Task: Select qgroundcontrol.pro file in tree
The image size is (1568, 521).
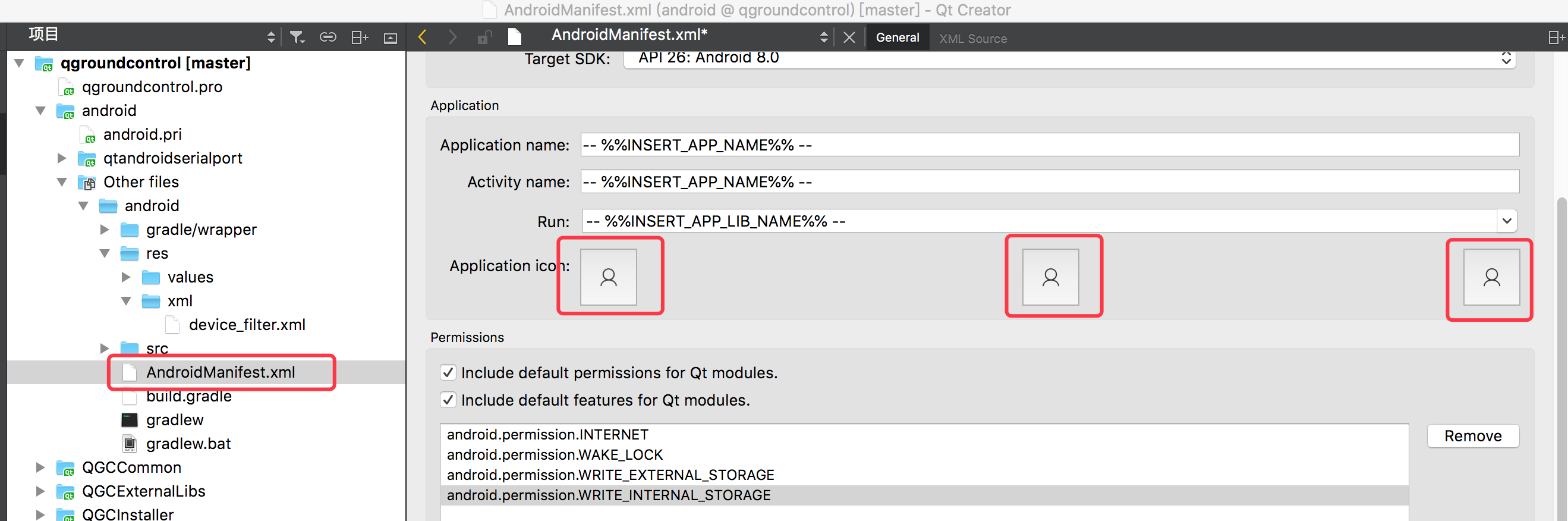Action: click(x=152, y=86)
